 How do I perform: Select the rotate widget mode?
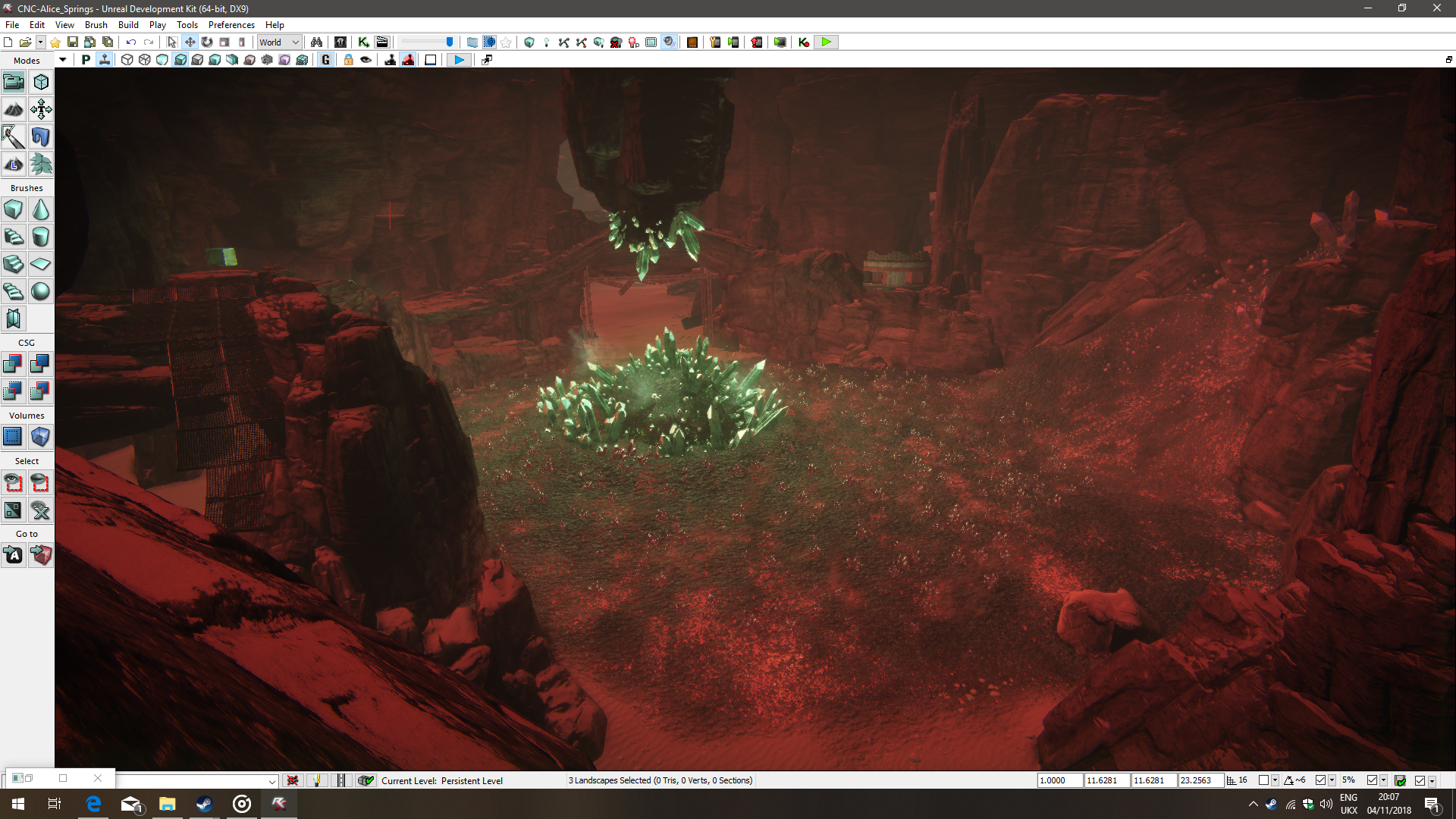207,42
